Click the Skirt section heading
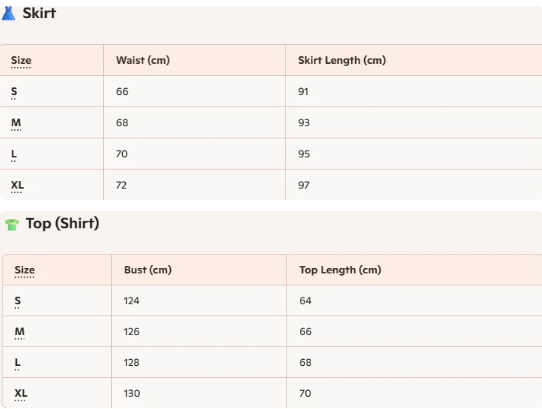 [x=39, y=13]
